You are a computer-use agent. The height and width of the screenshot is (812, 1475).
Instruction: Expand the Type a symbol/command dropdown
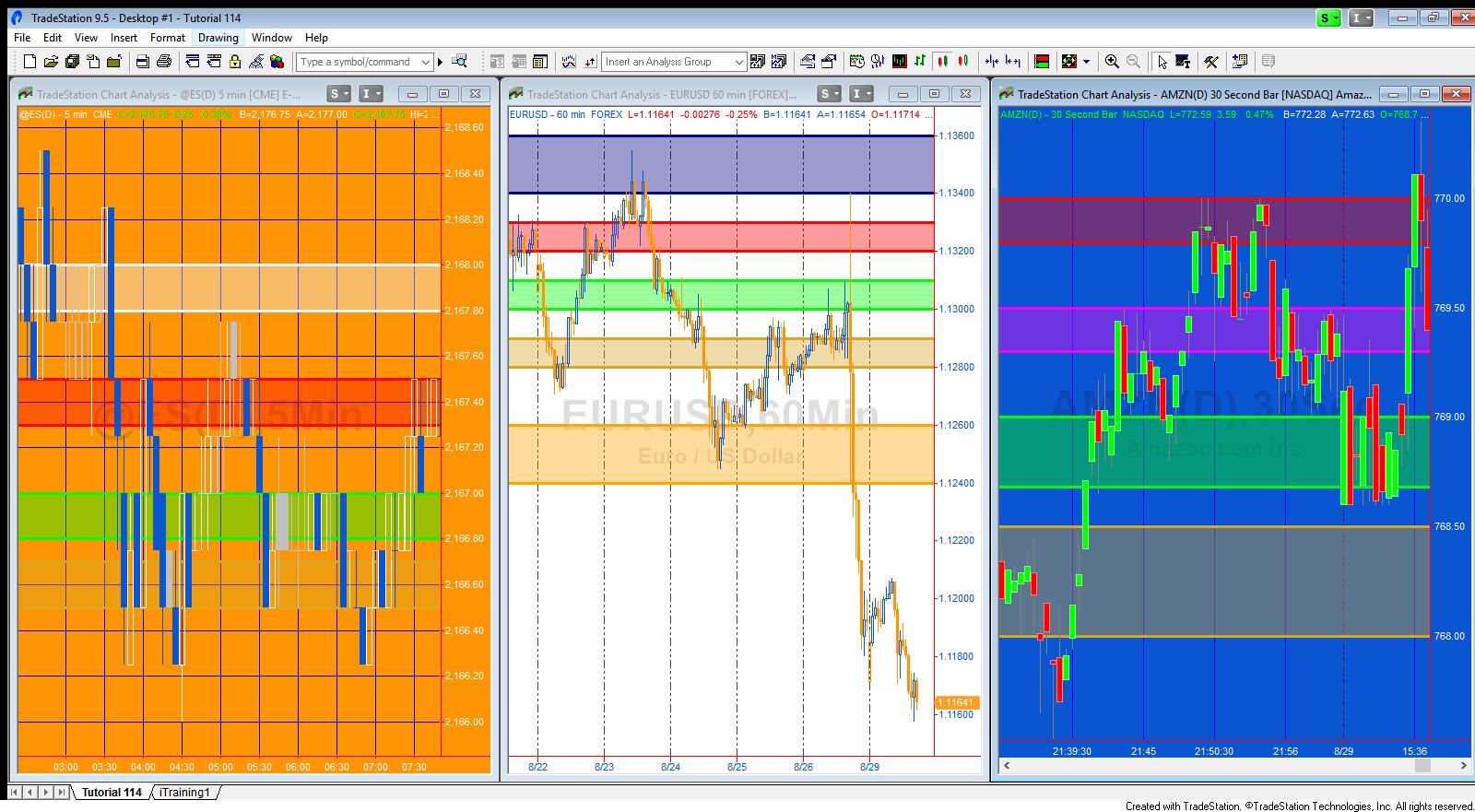[x=425, y=62]
